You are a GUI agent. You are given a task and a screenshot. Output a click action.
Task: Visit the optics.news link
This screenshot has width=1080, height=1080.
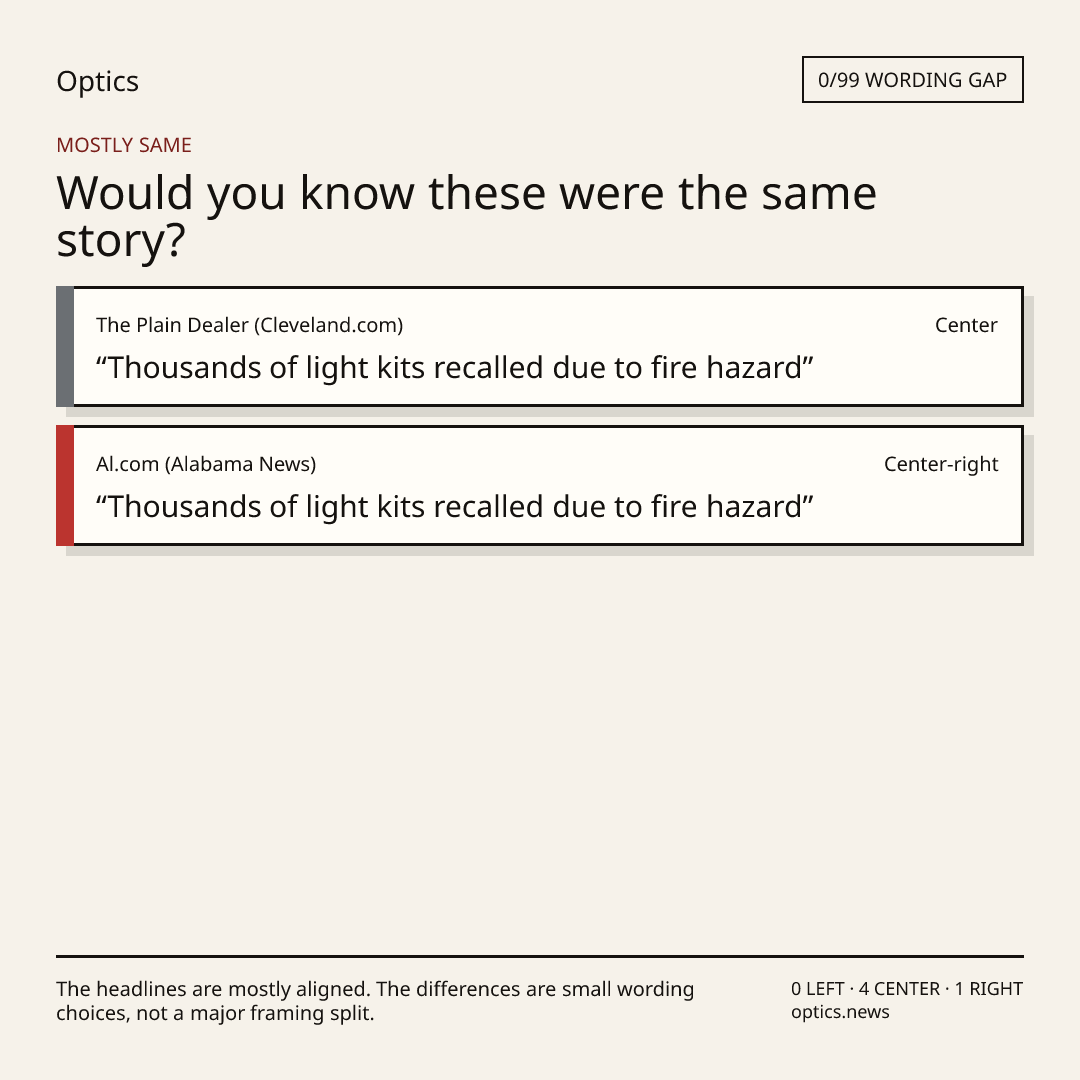click(840, 1012)
